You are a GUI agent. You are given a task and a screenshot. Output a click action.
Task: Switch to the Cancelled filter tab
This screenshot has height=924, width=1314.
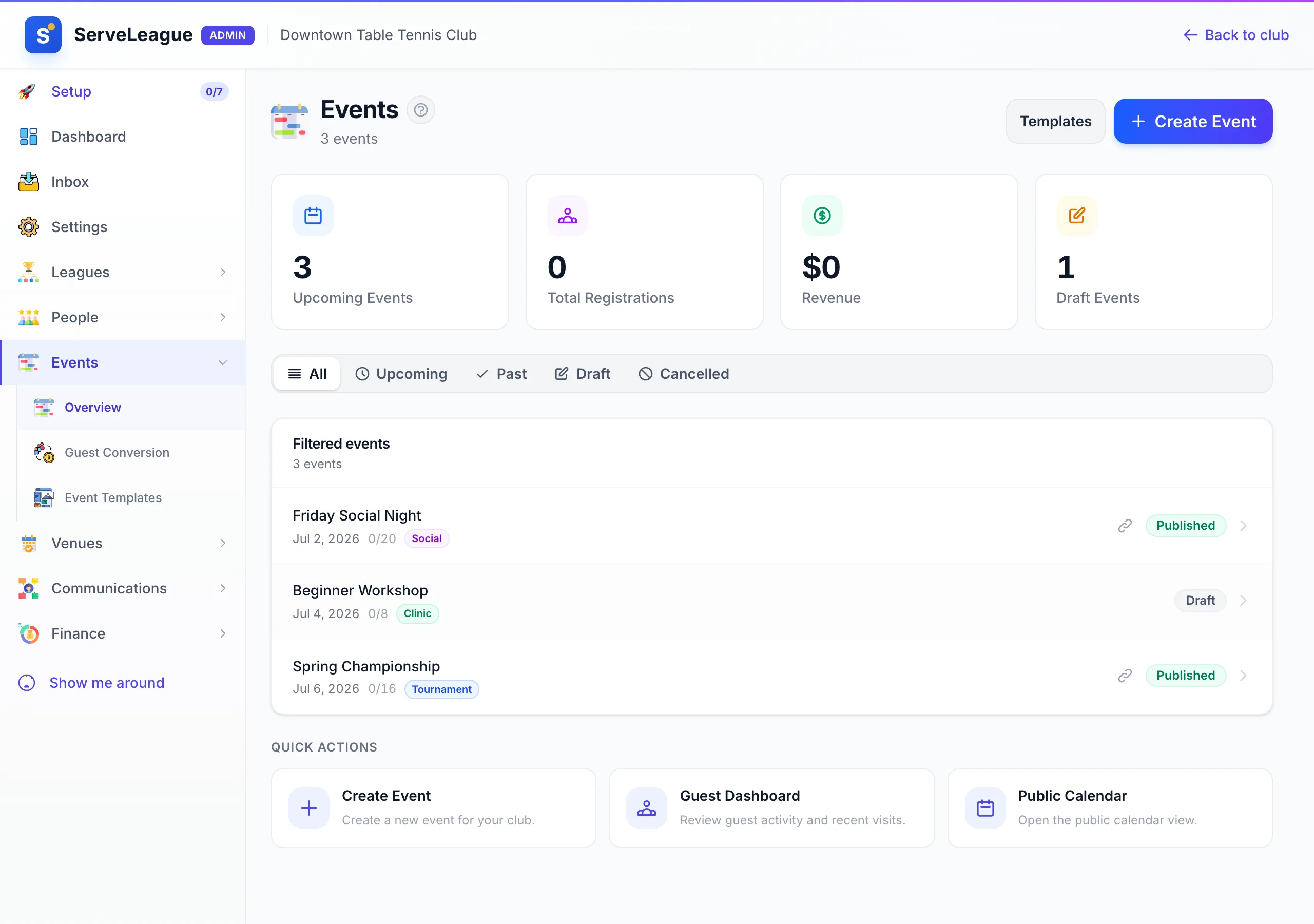coord(684,374)
